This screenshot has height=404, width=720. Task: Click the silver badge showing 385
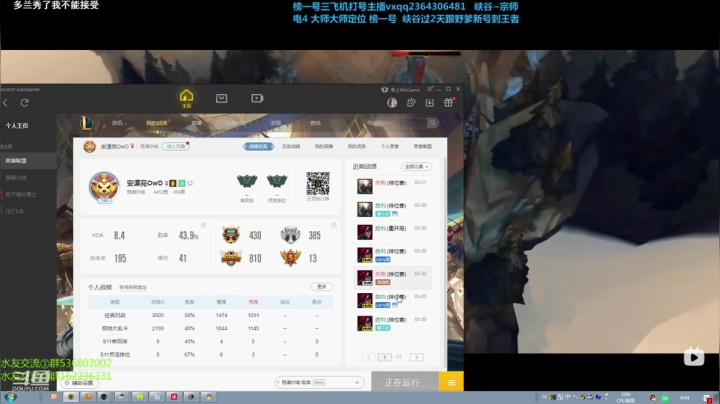290,235
